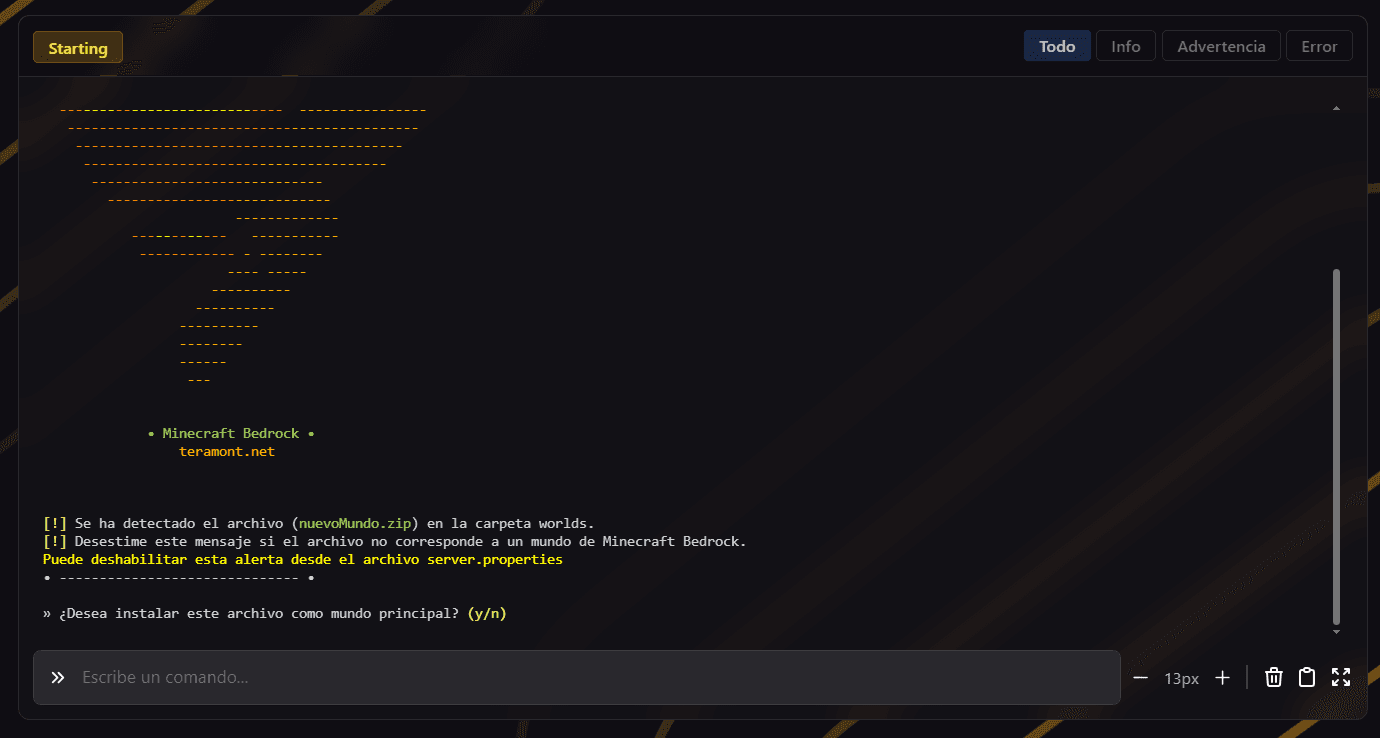Click the (y/n) prompt text
The image size is (1380, 738).
[487, 614]
